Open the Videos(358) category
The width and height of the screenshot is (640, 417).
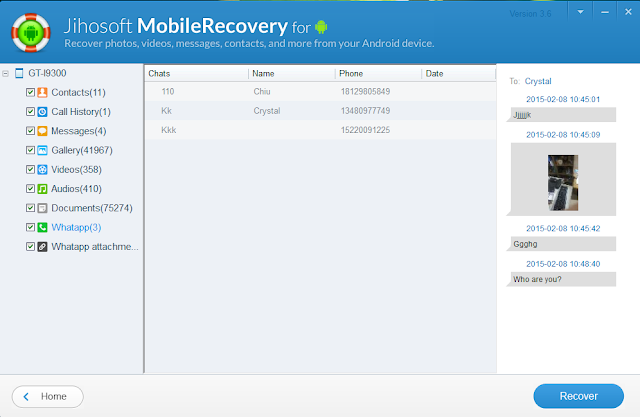coord(76,169)
